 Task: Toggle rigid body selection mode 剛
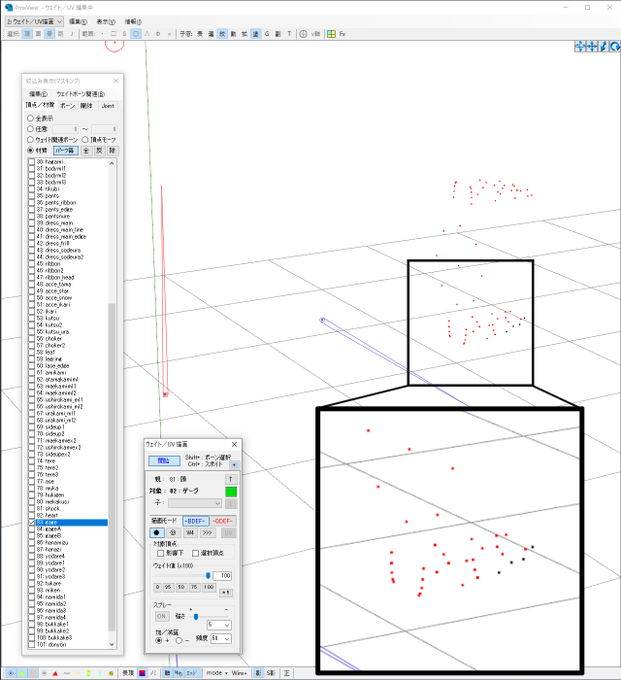[x=61, y=34]
